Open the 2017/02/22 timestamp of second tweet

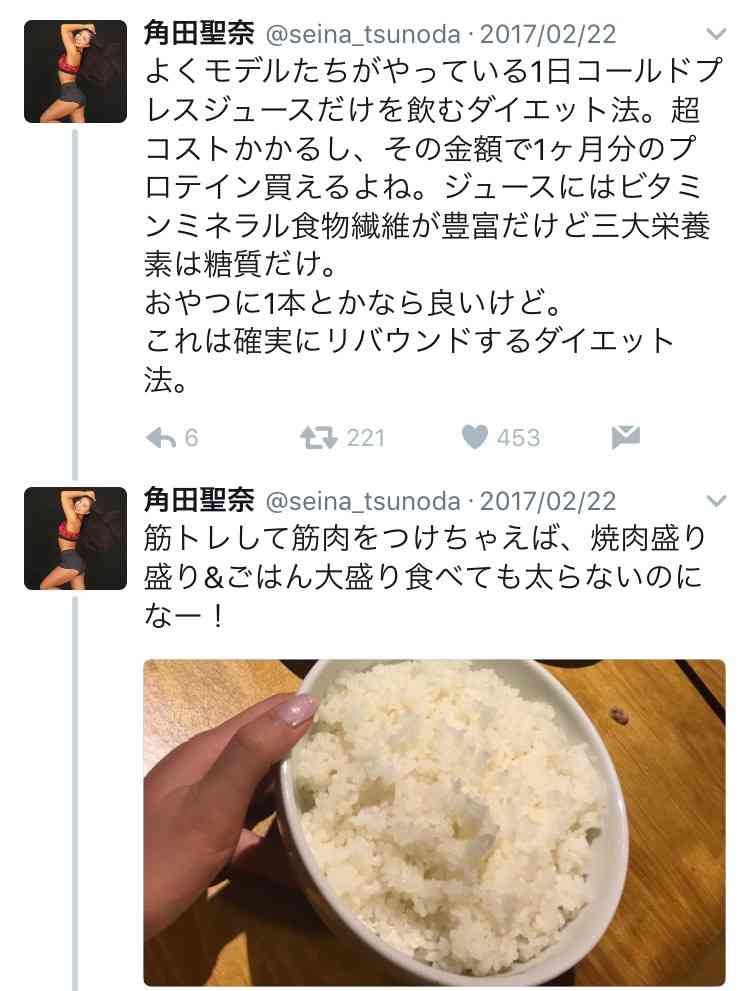(x=548, y=502)
